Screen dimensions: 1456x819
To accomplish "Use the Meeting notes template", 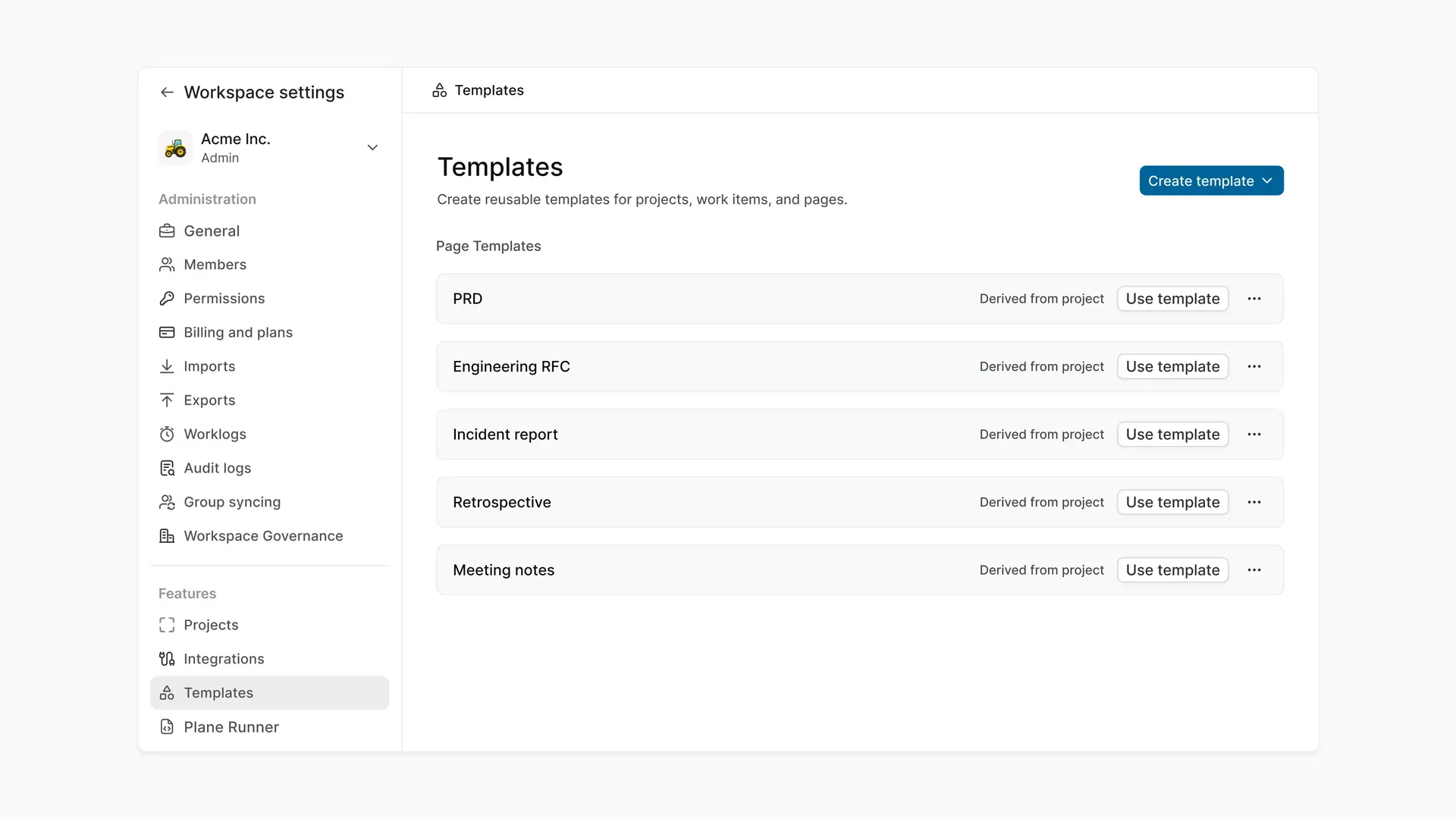I will [1172, 570].
